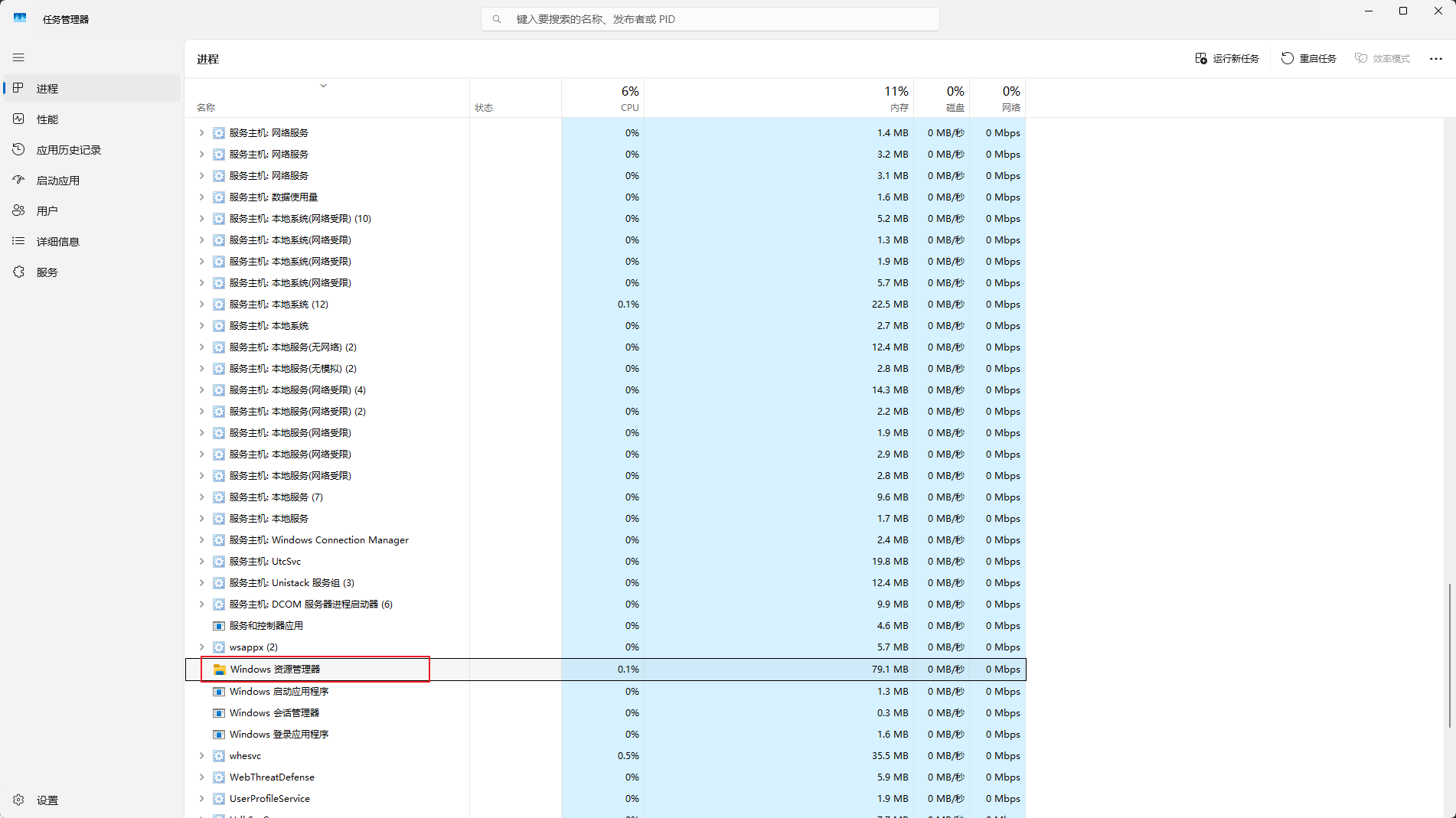
Task: Sort by the CPU column header
Action: [x=603, y=98]
